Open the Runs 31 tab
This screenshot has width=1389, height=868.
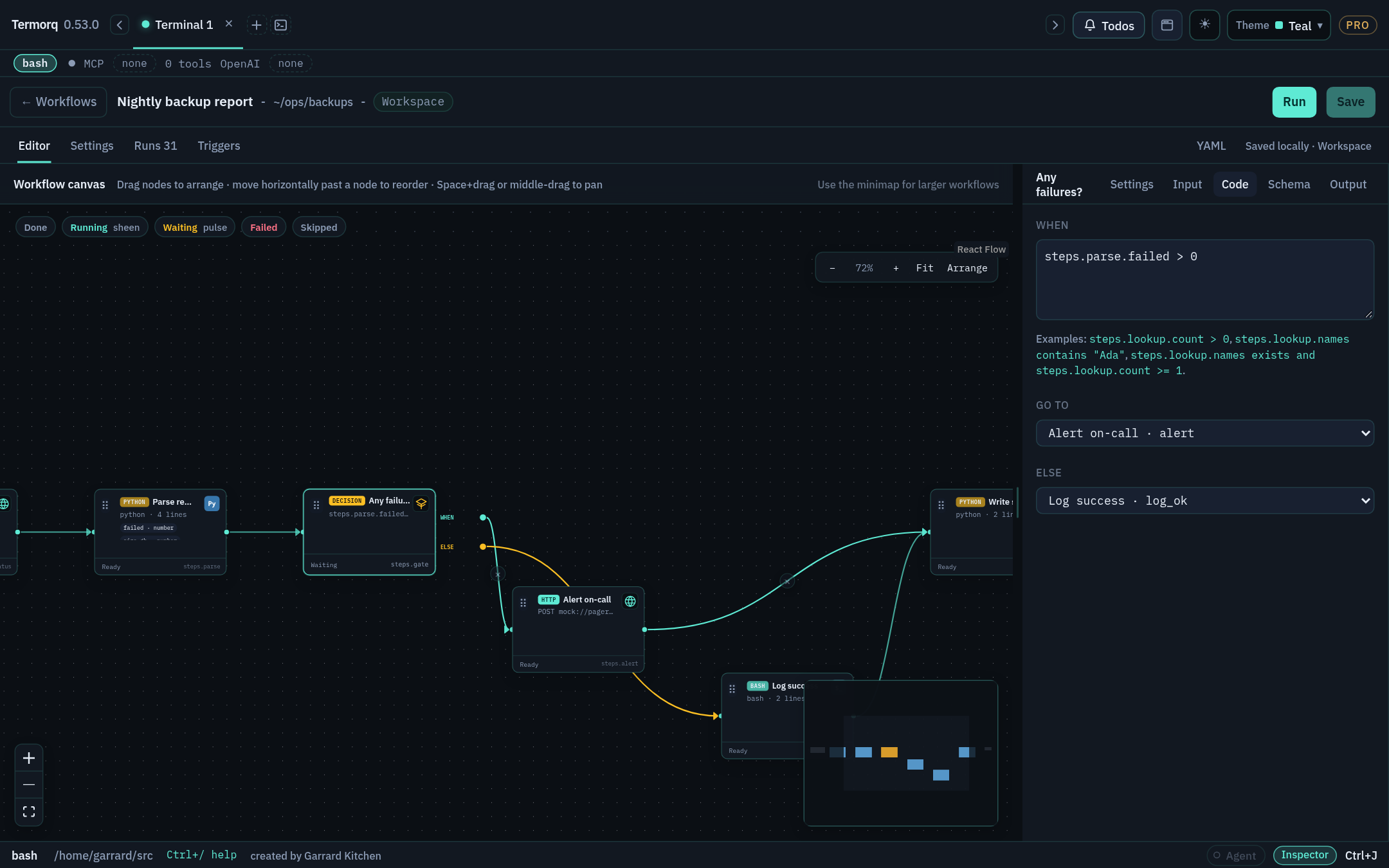click(156, 146)
